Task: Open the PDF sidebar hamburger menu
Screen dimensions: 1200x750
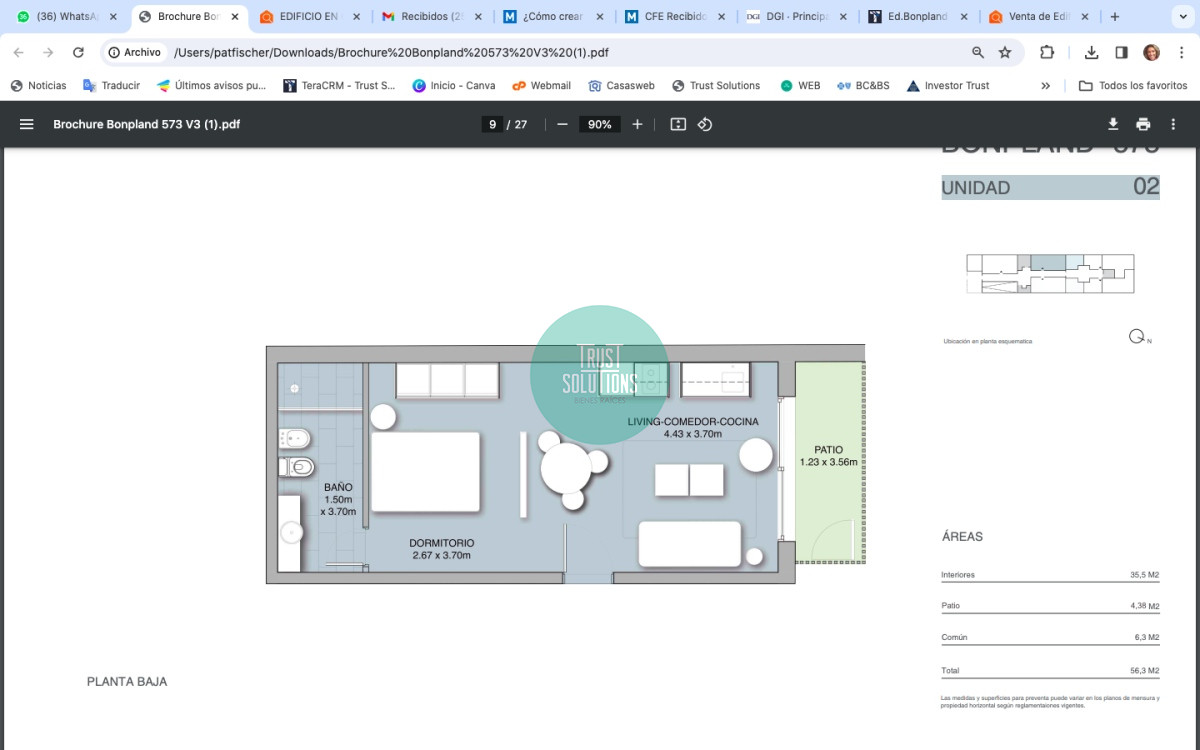Action: [27, 124]
